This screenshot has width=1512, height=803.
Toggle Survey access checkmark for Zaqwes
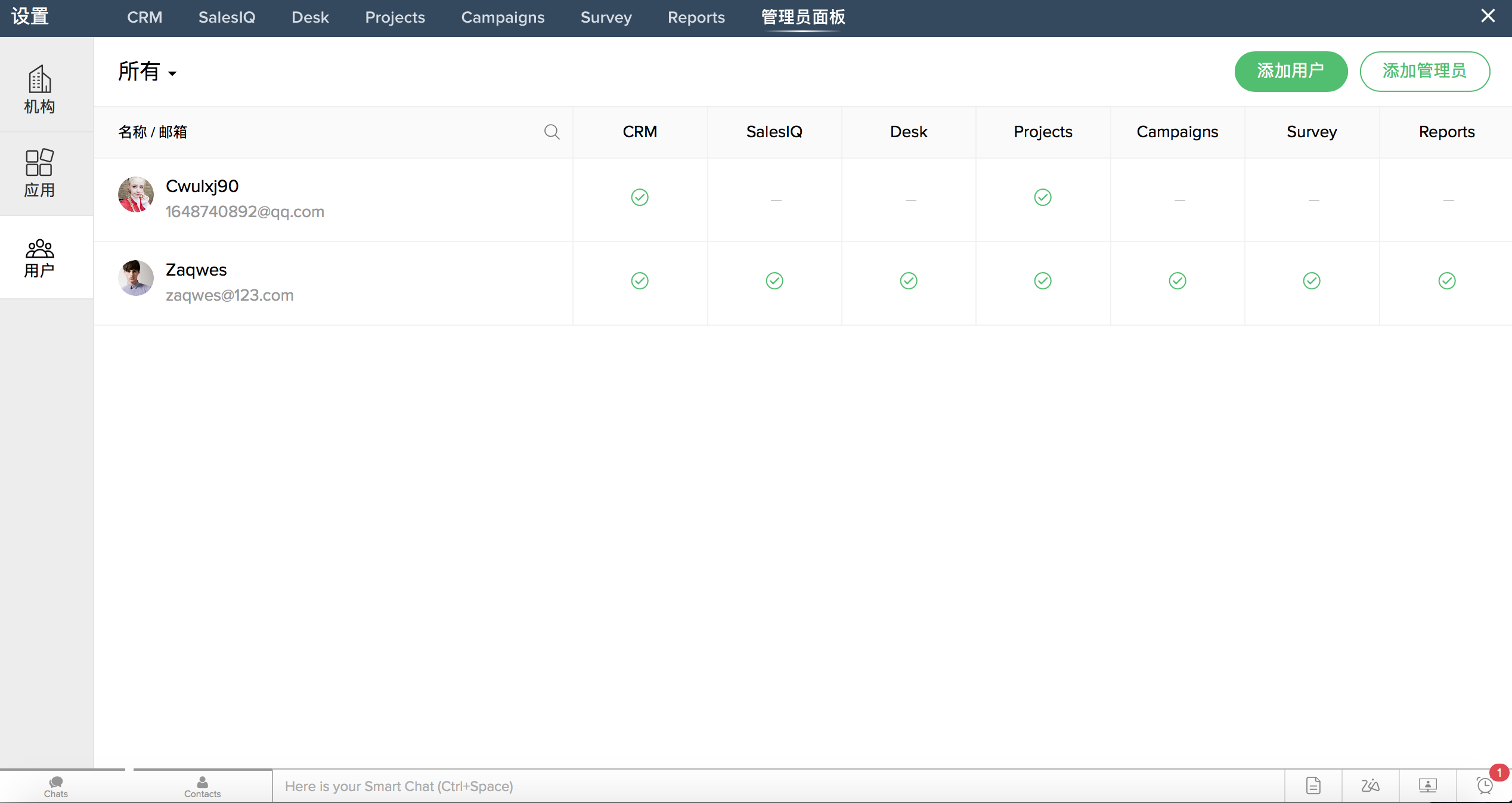click(x=1312, y=281)
